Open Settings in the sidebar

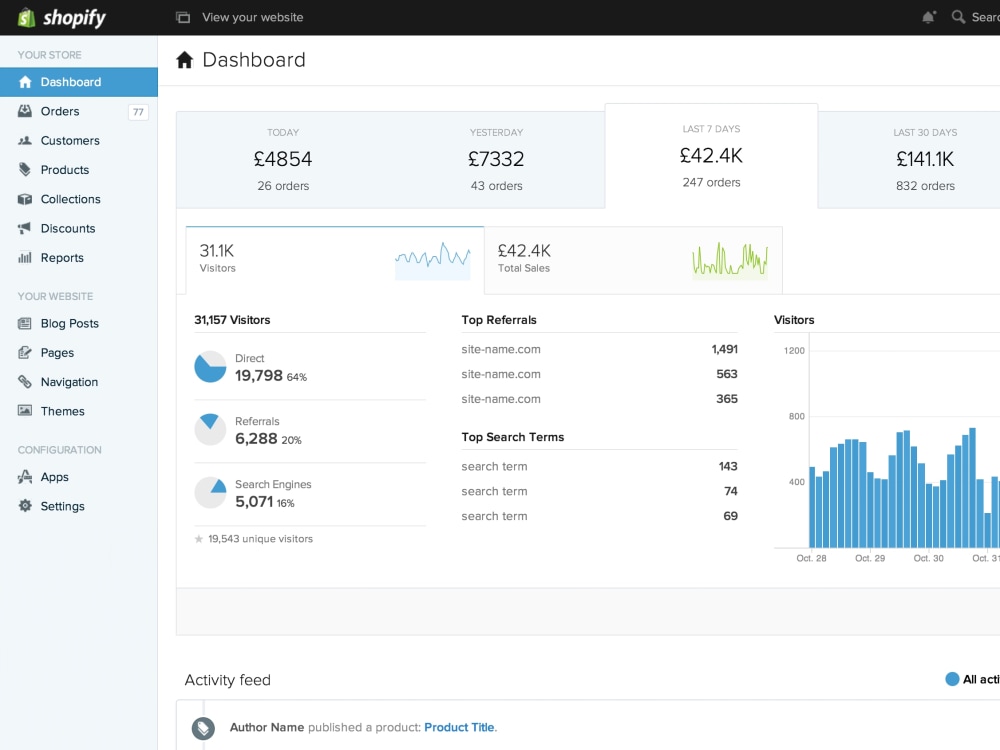coord(78,506)
